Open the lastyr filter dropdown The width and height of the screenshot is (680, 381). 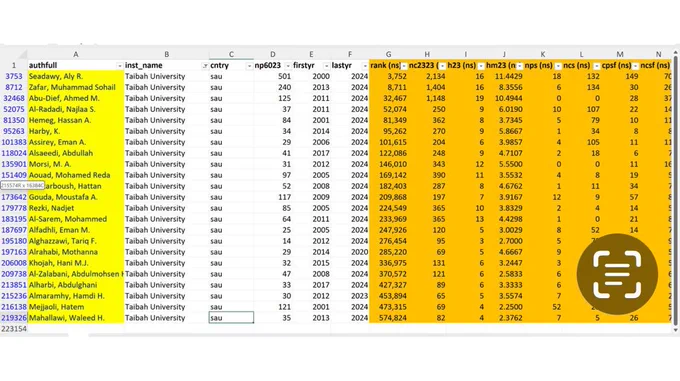pos(365,66)
